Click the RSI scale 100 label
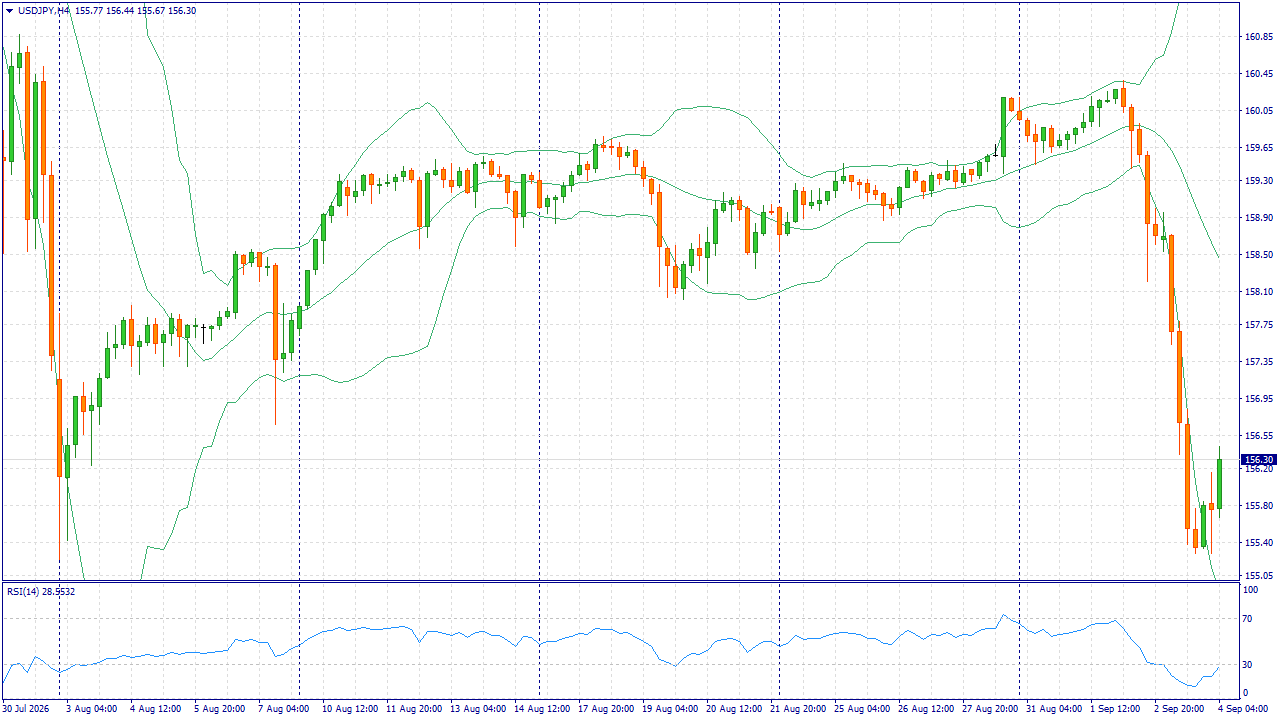The image size is (1280, 720). coord(1250,591)
